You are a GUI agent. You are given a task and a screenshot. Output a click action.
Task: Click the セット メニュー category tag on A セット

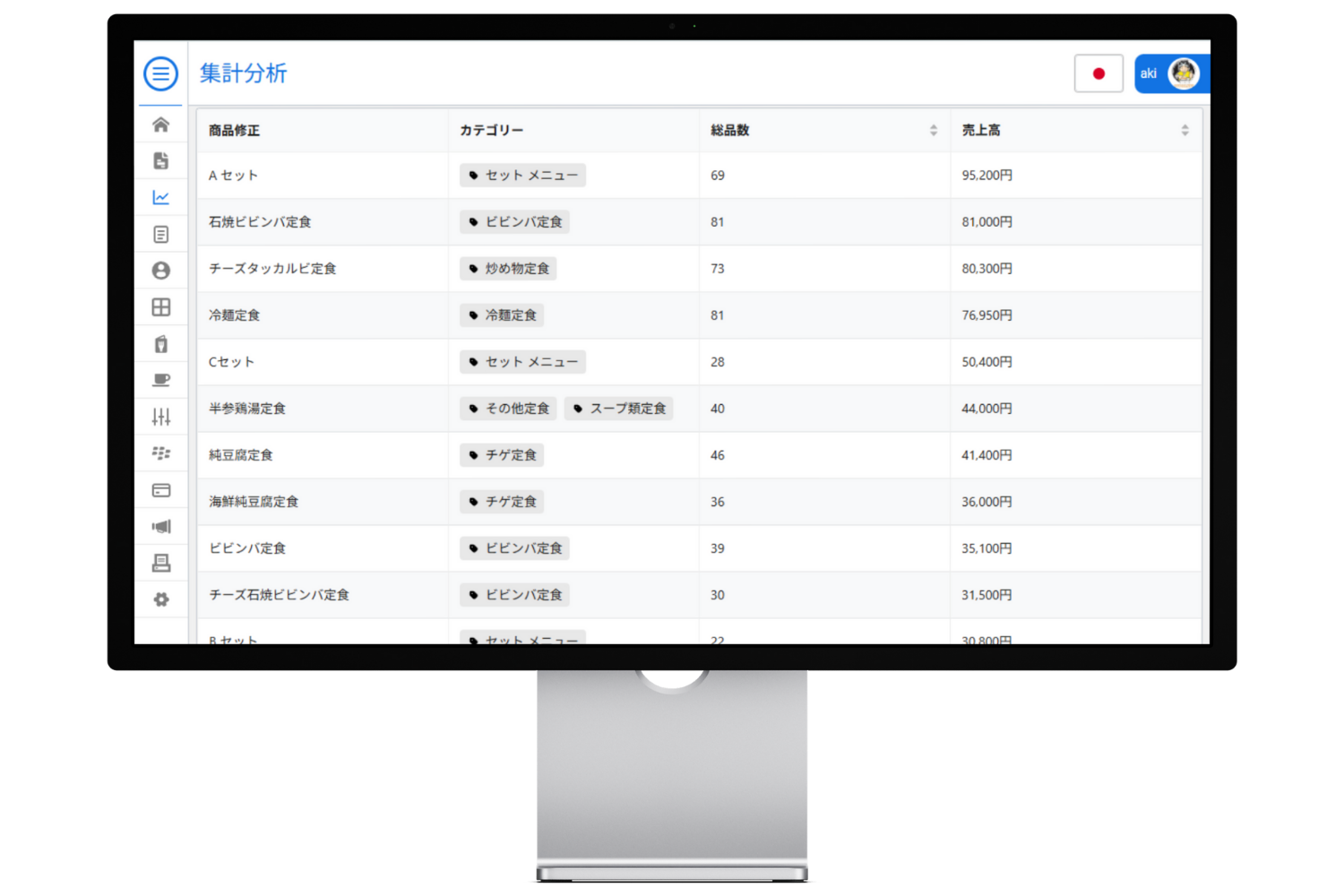522,175
